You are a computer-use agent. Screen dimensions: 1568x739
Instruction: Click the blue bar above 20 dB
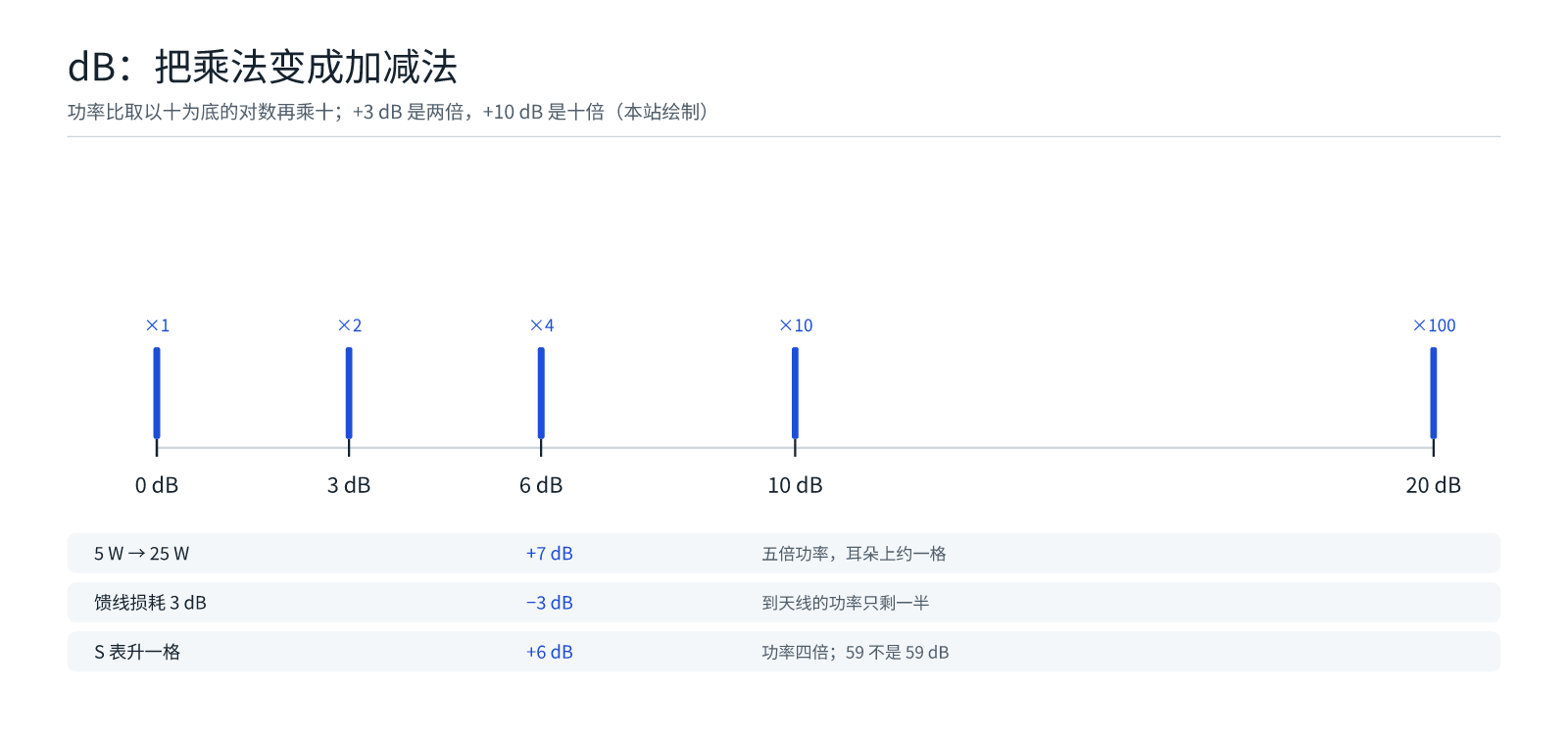coord(1434,393)
